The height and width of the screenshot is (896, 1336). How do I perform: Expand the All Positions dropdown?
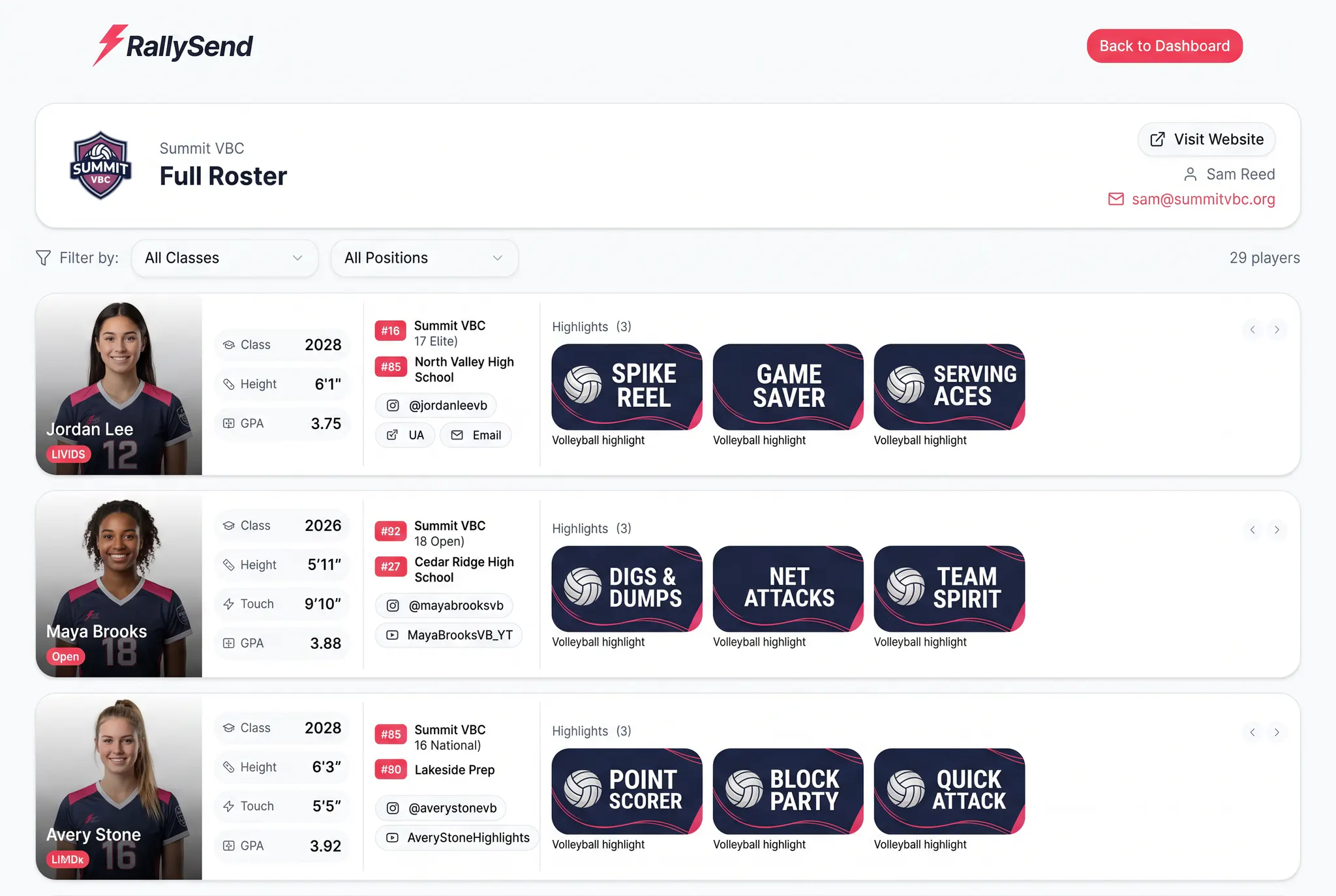[424, 258]
